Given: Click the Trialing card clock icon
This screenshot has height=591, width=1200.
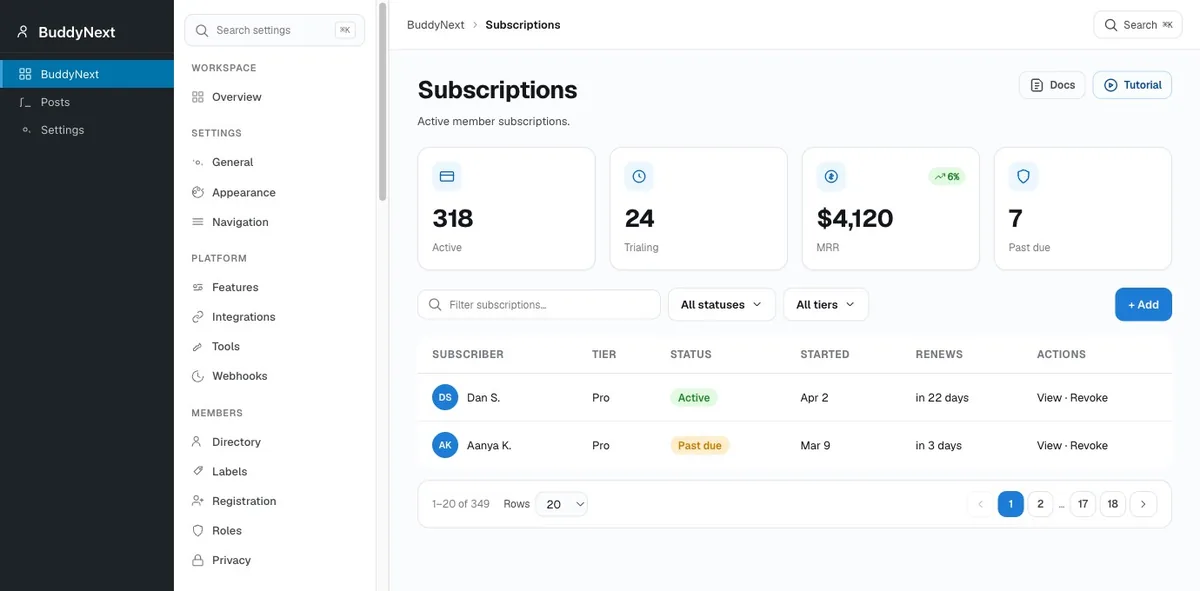Looking at the screenshot, I should [x=639, y=177].
